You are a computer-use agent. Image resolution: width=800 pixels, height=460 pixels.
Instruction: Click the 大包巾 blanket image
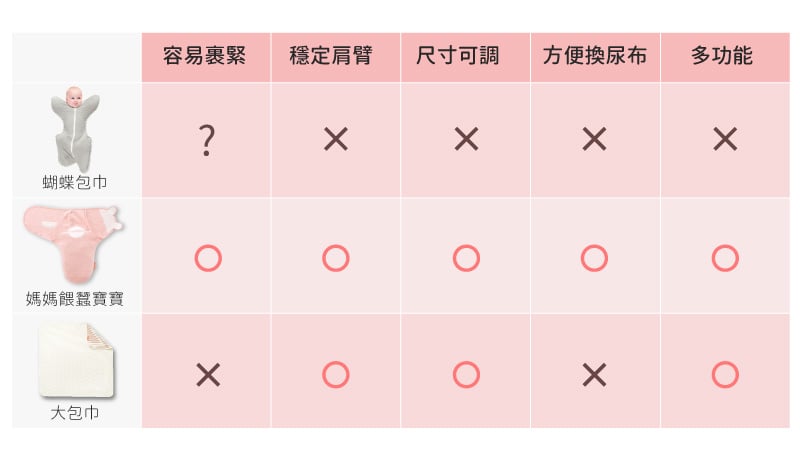pyautogui.click(x=75, y=360)
